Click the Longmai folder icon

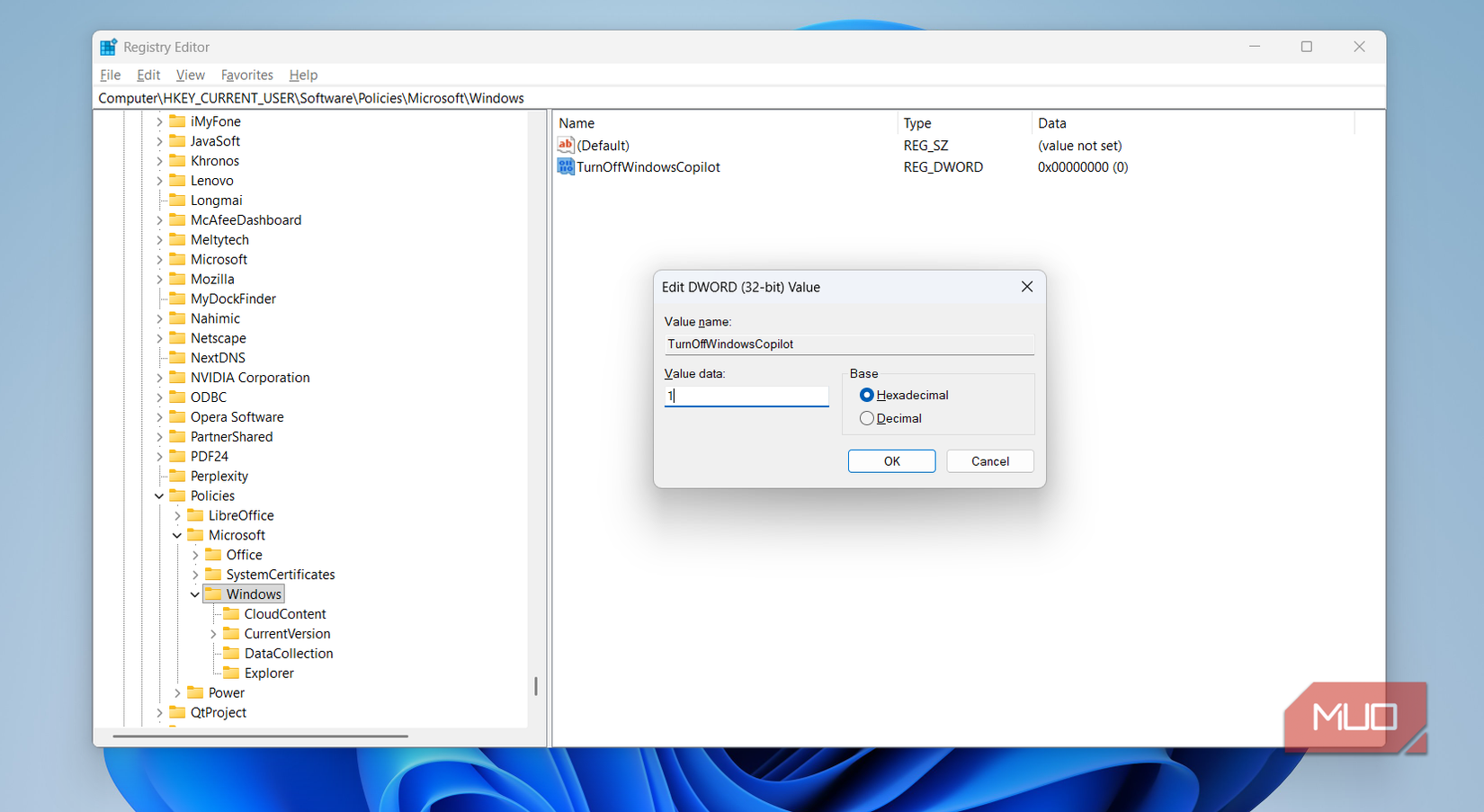[177, 201]
